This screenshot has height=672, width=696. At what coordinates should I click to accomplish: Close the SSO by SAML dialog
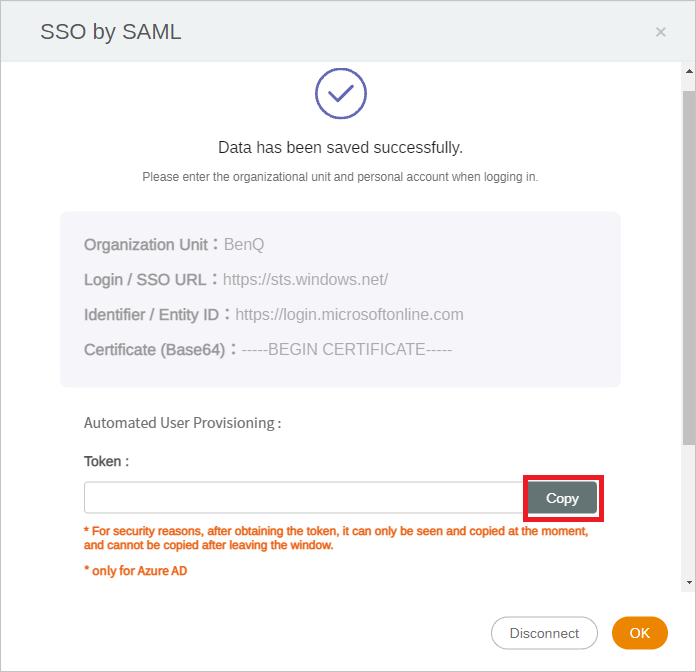tap(660, 32)
